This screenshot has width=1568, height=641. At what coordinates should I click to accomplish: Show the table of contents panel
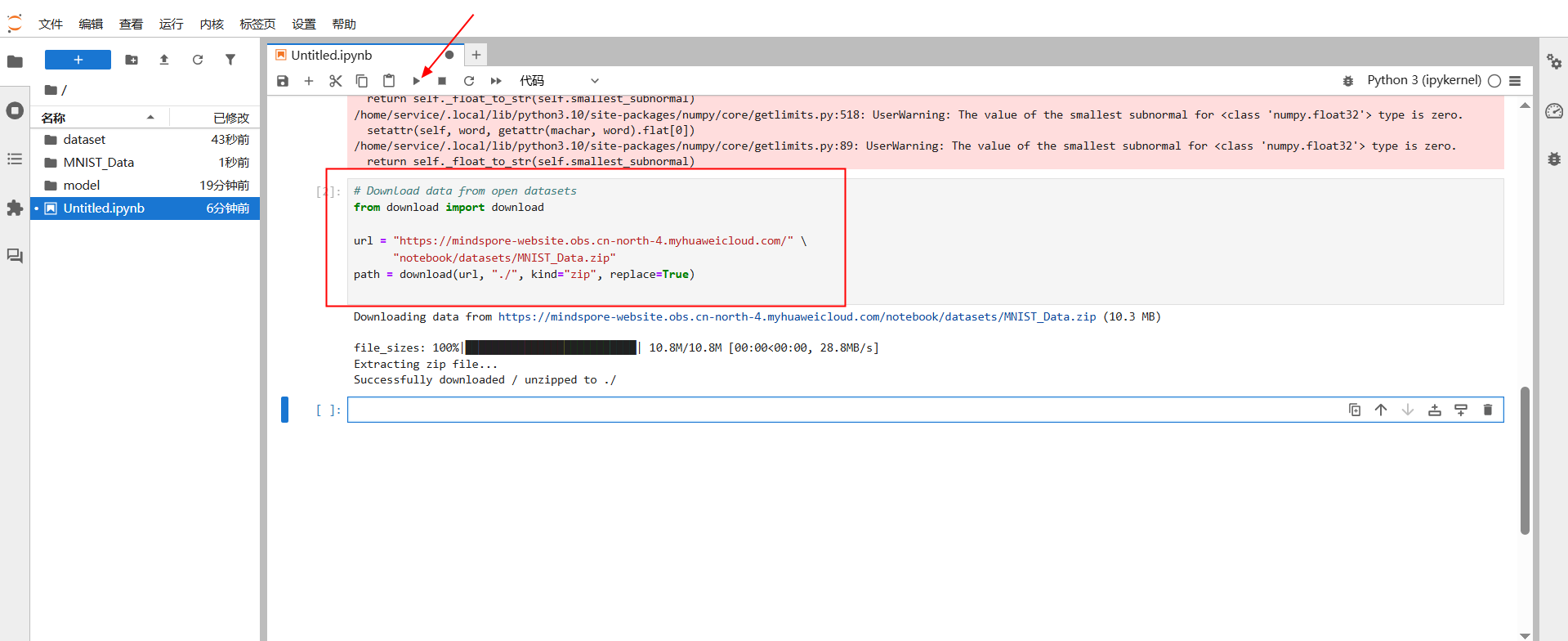[15, 159]
